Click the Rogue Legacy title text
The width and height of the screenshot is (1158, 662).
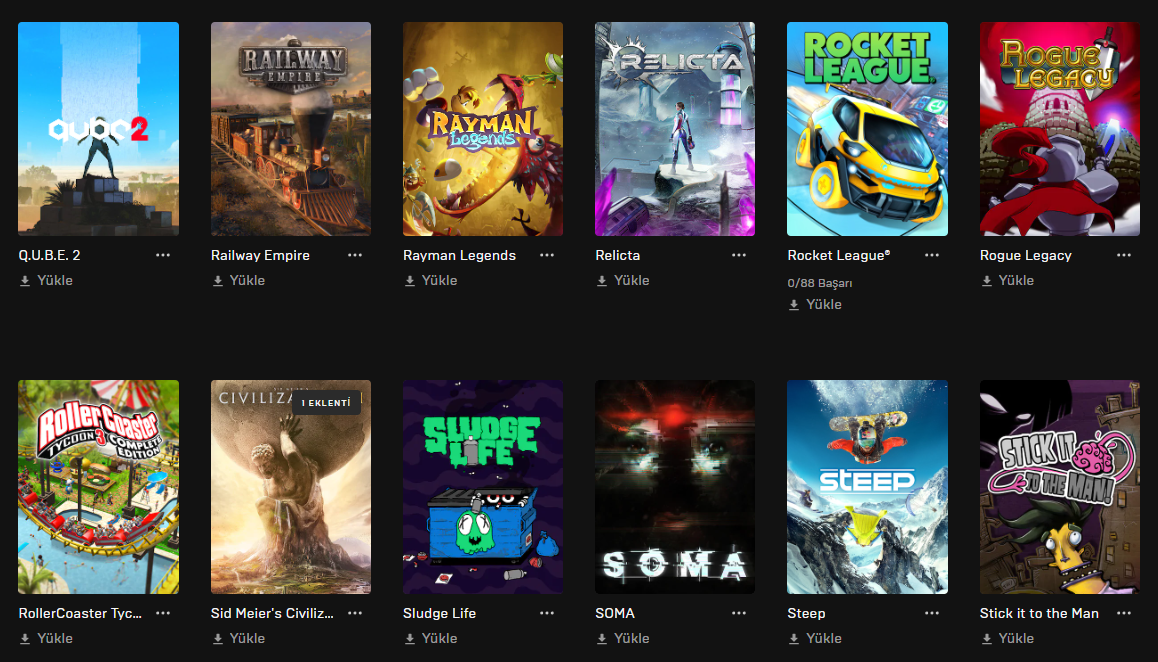pyautogui.click(x=1026, y=255)
